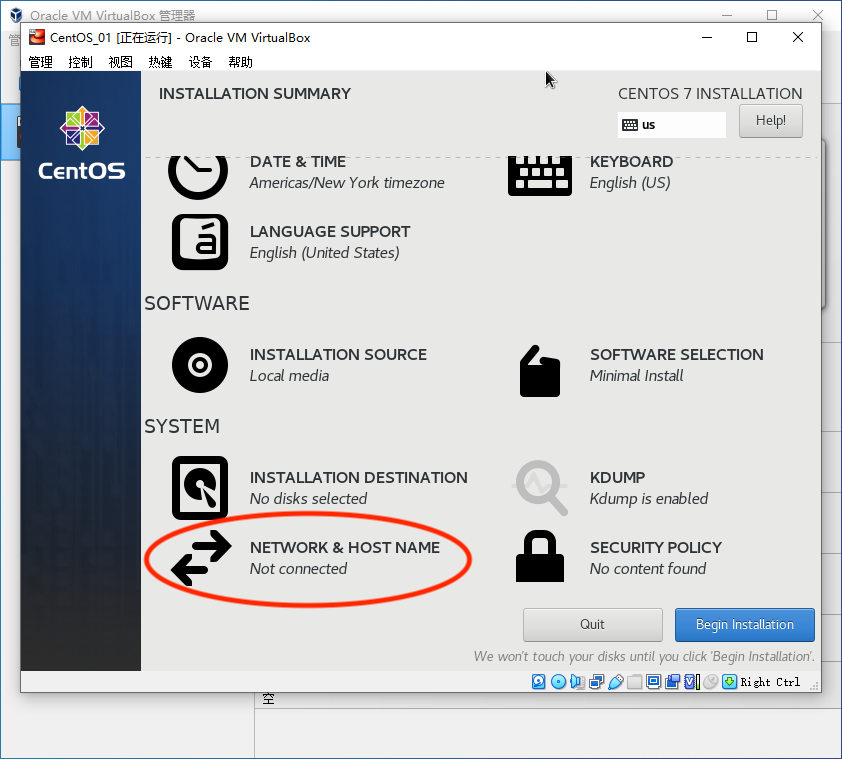Click network adapters status icon

597,682
